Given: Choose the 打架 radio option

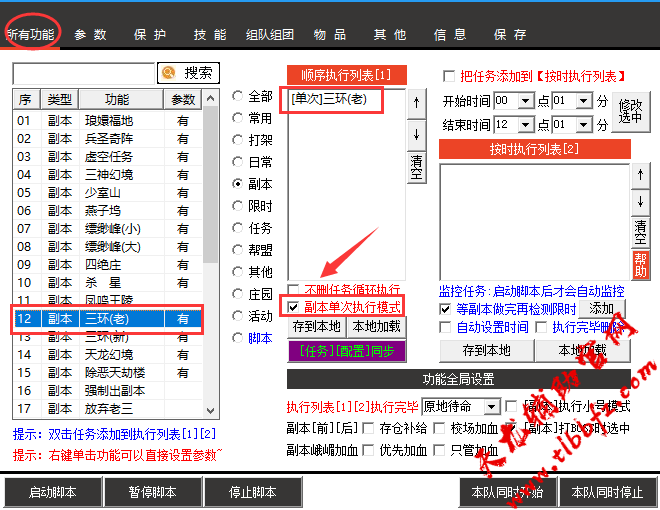Looking at the screenshot, I should point(237,140).
